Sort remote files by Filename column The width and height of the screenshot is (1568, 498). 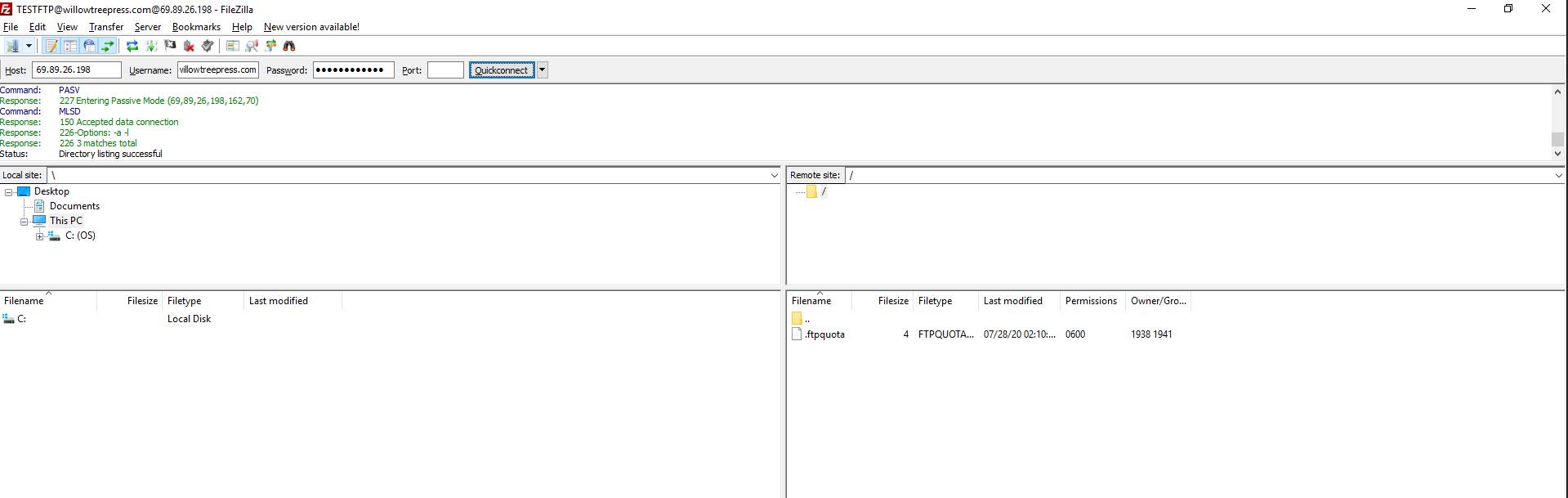[x=820, y=301]
